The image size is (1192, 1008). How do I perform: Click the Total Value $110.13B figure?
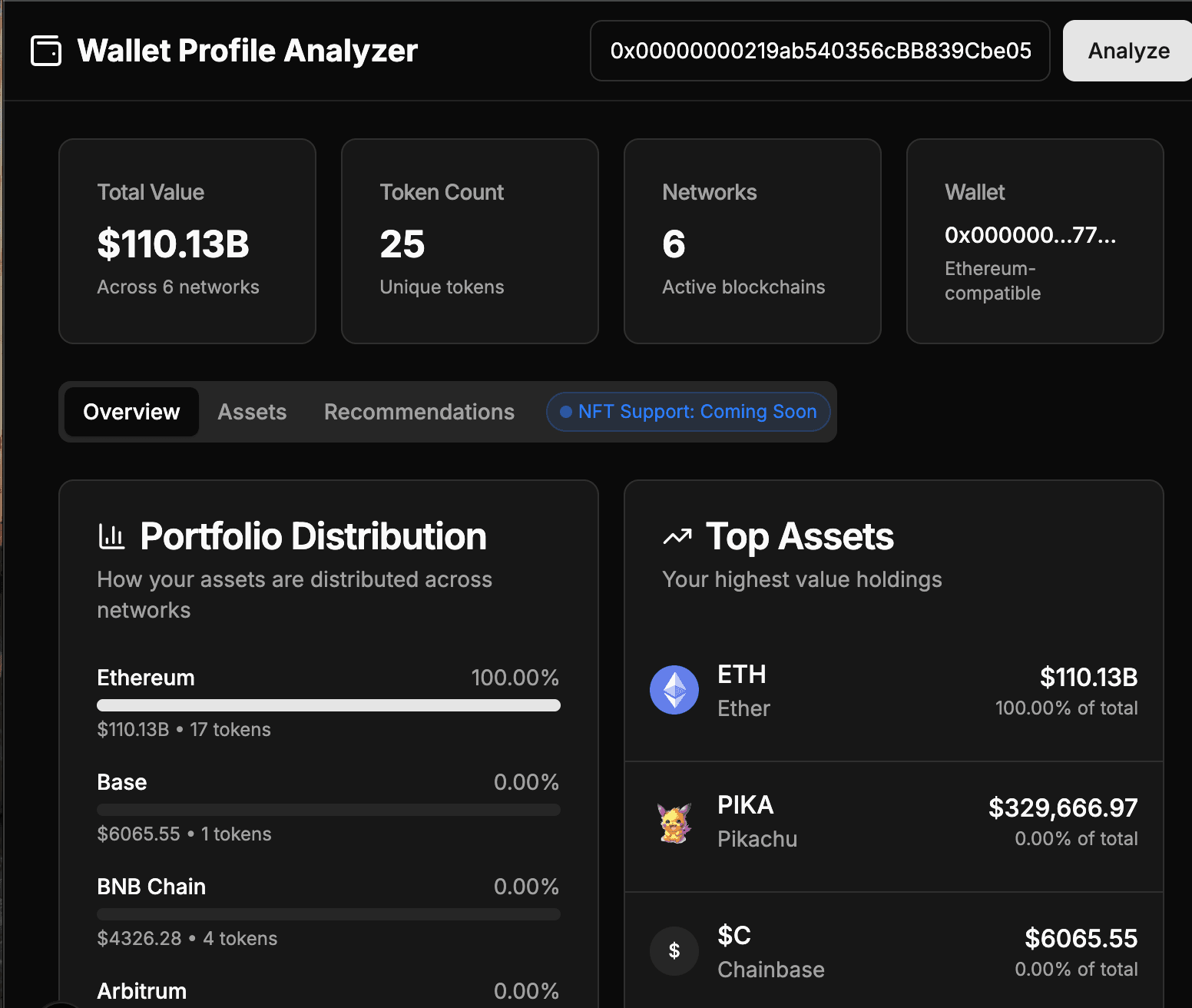pos(173,244)
